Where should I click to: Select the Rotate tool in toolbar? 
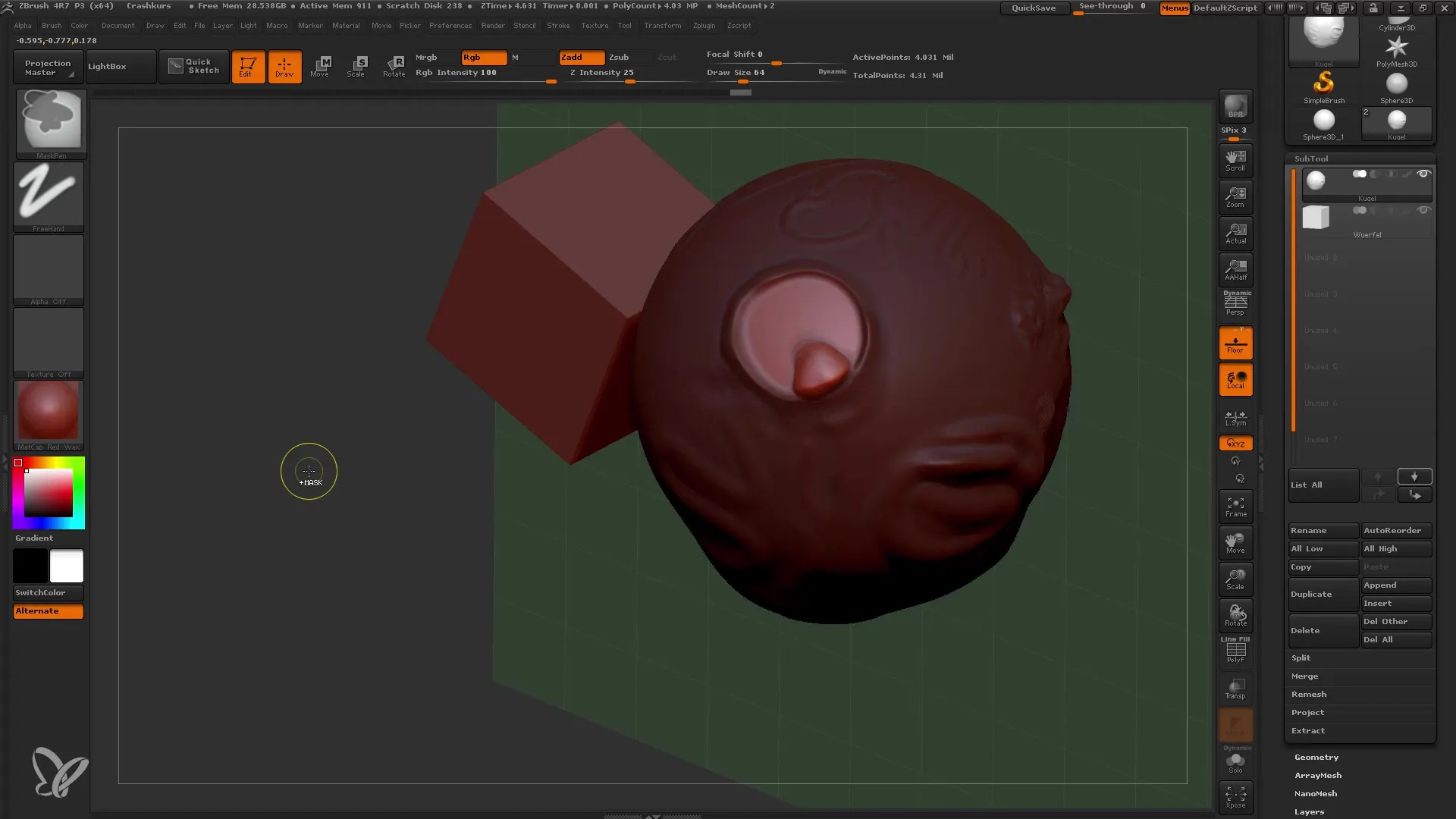pyautogui.click(x=394, y=66)
